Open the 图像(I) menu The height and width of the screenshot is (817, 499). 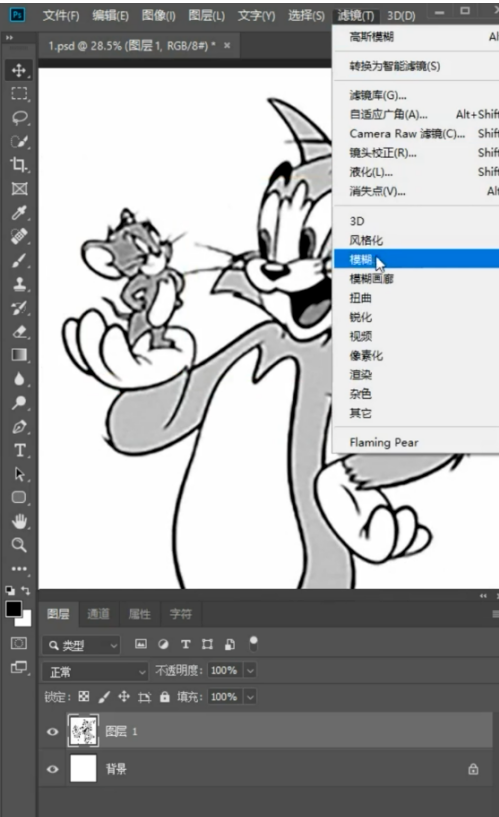pyautogui.click(x=158, y=15)
